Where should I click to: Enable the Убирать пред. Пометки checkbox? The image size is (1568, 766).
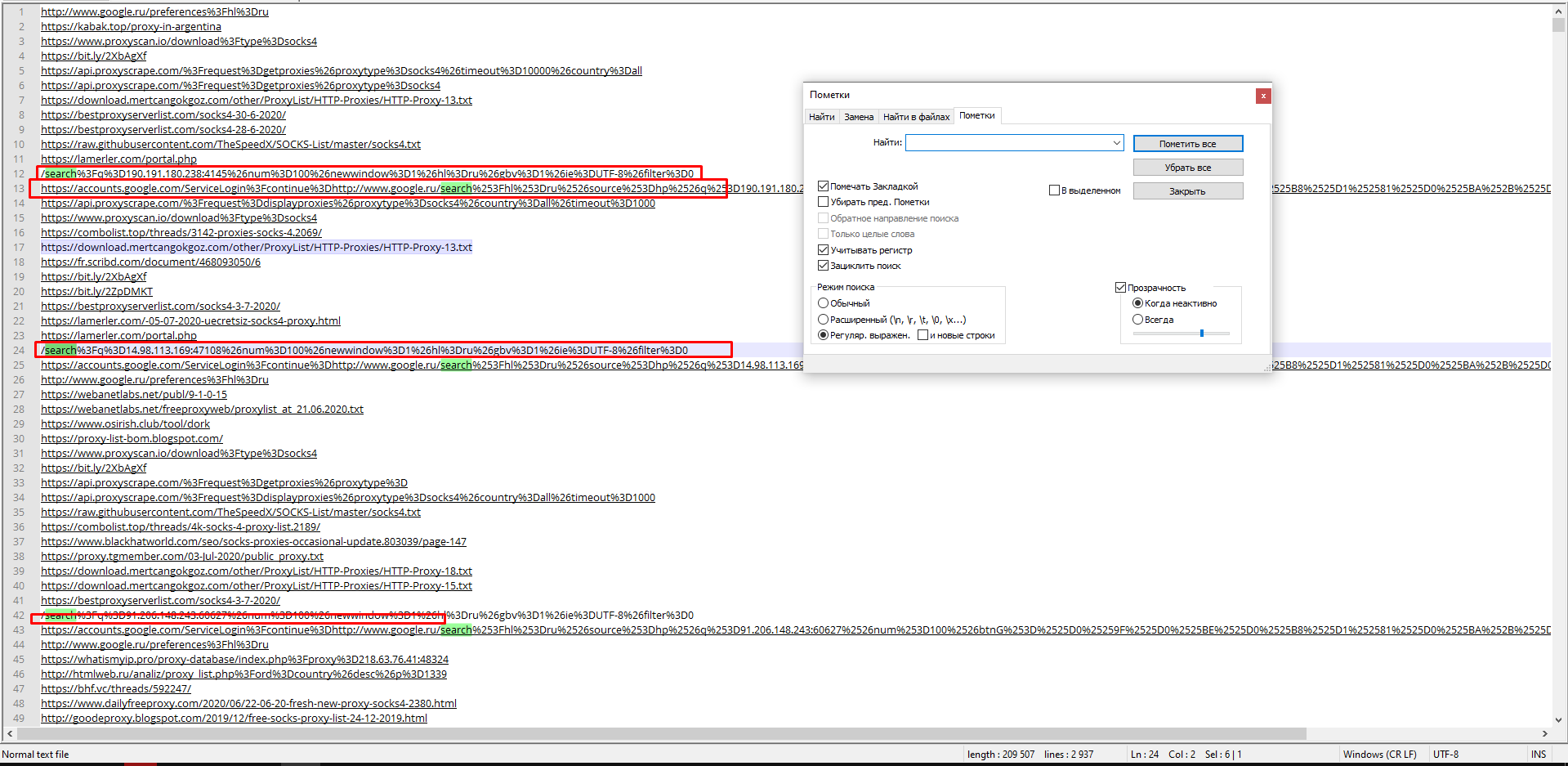tap(824, 202)
